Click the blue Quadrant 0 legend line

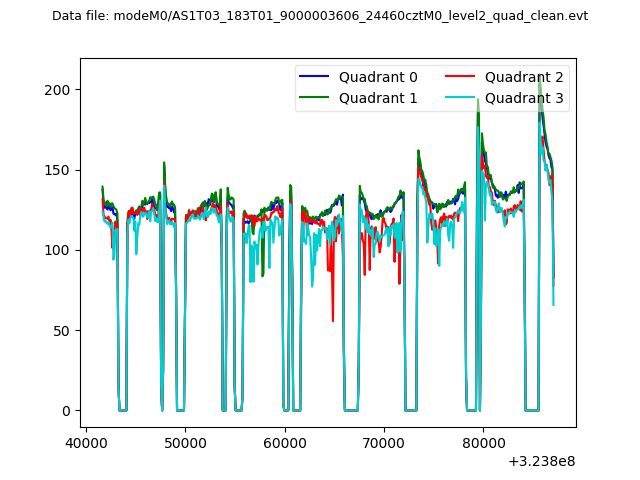click(x=316, y=77)
